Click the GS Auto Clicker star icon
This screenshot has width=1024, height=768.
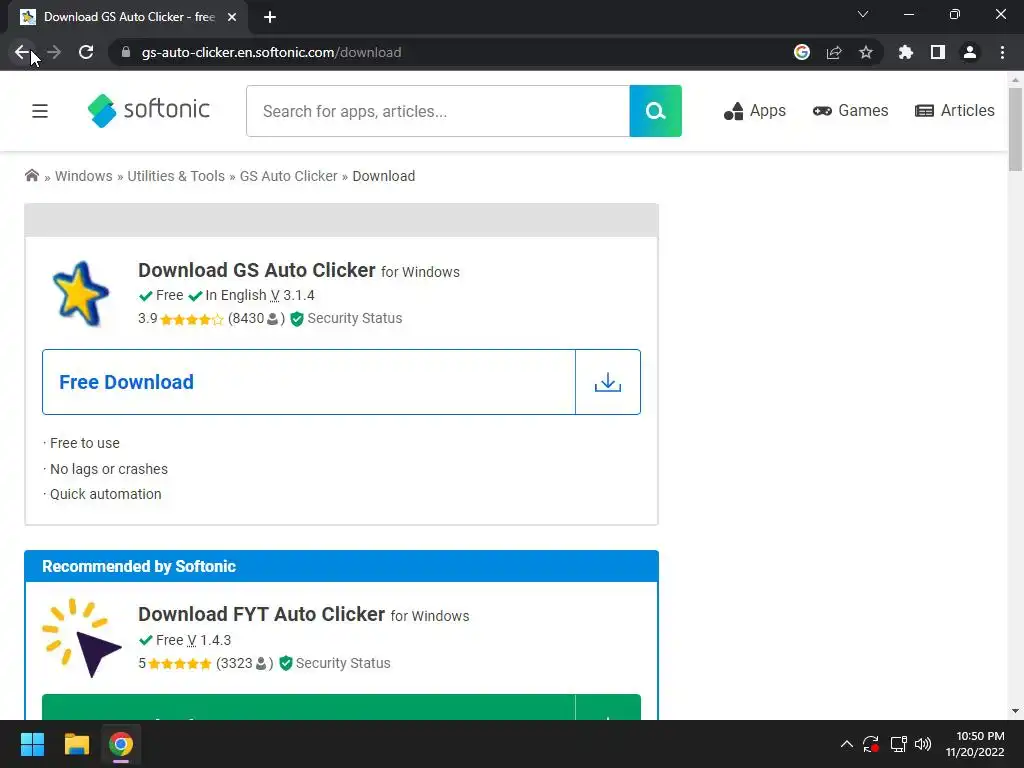click(81, 294)
